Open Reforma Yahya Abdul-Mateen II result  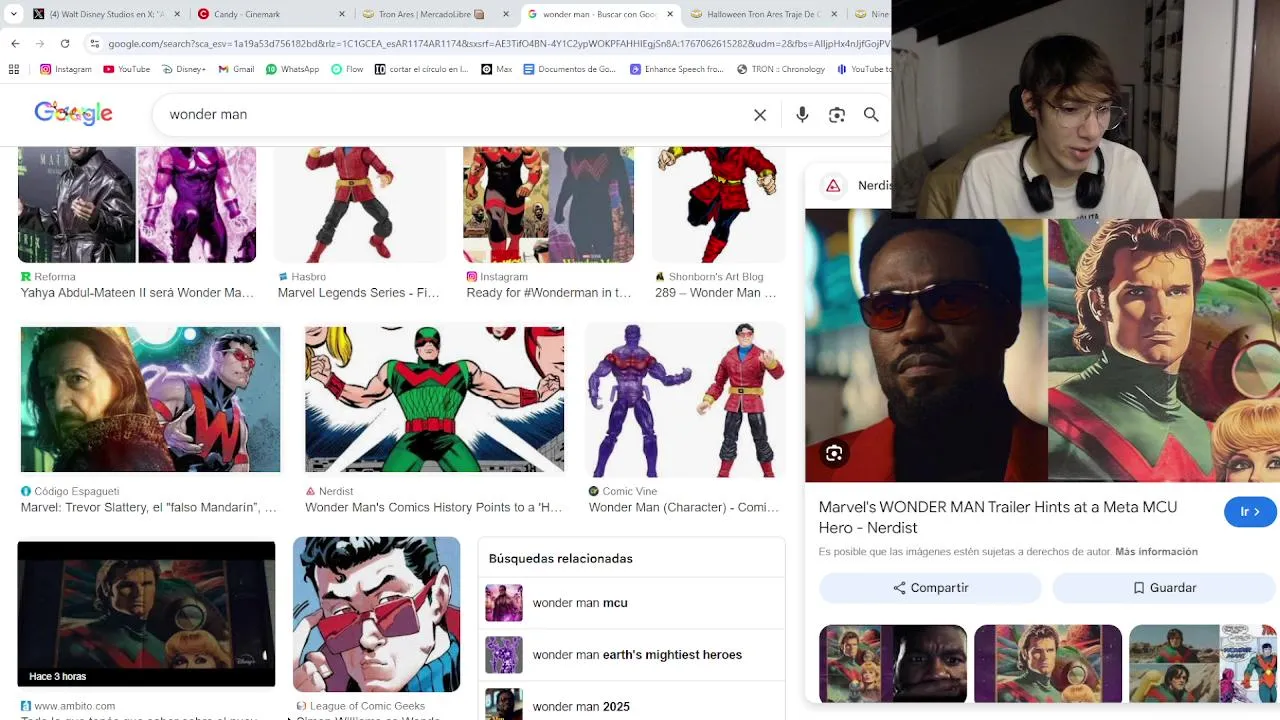click(137, 205)
